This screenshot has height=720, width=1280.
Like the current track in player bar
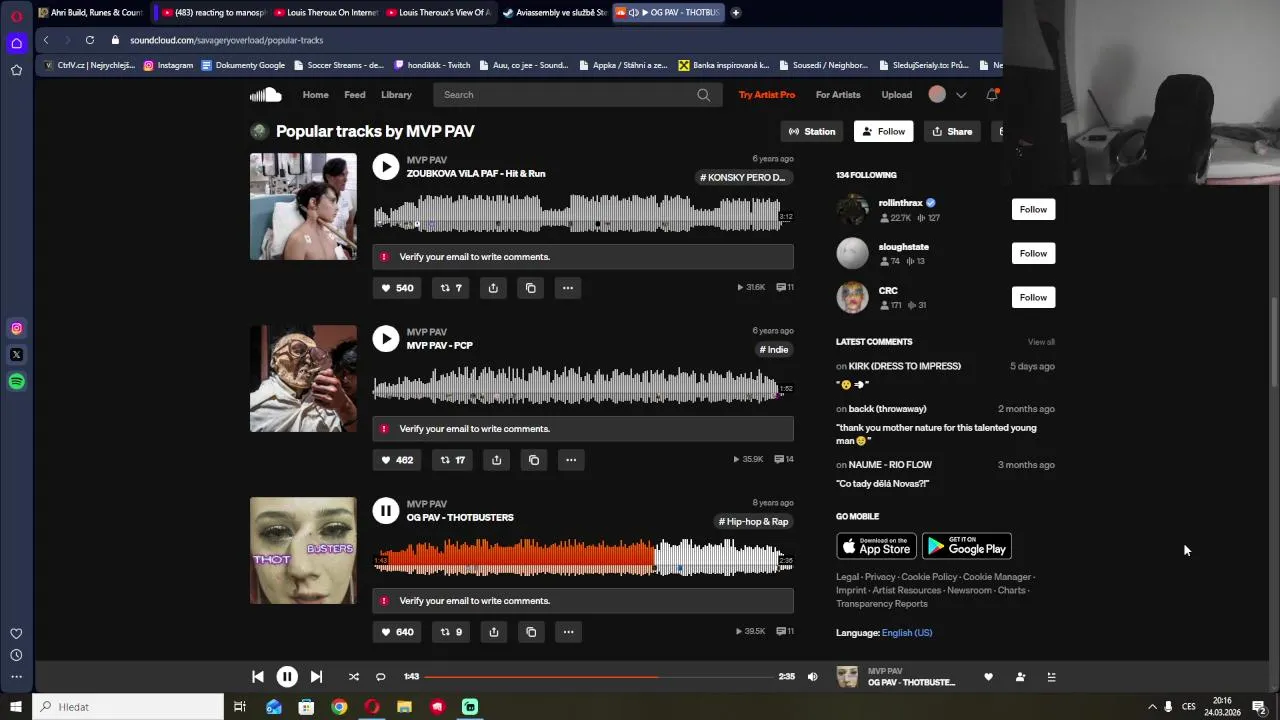988,677
